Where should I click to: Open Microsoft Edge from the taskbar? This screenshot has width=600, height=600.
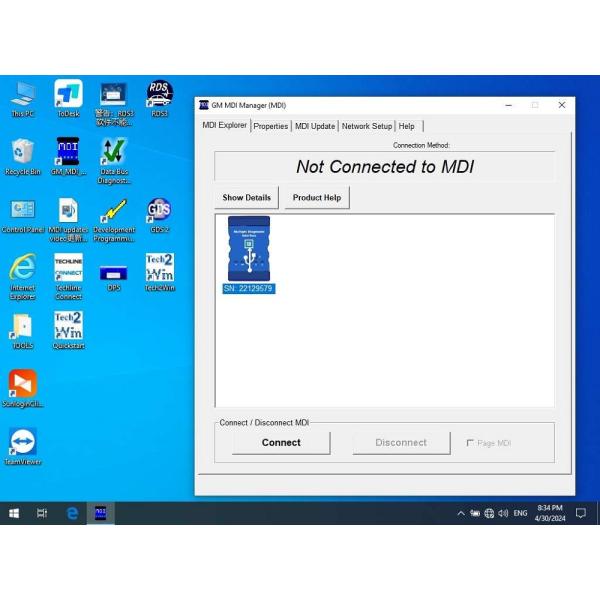[72, 513]
